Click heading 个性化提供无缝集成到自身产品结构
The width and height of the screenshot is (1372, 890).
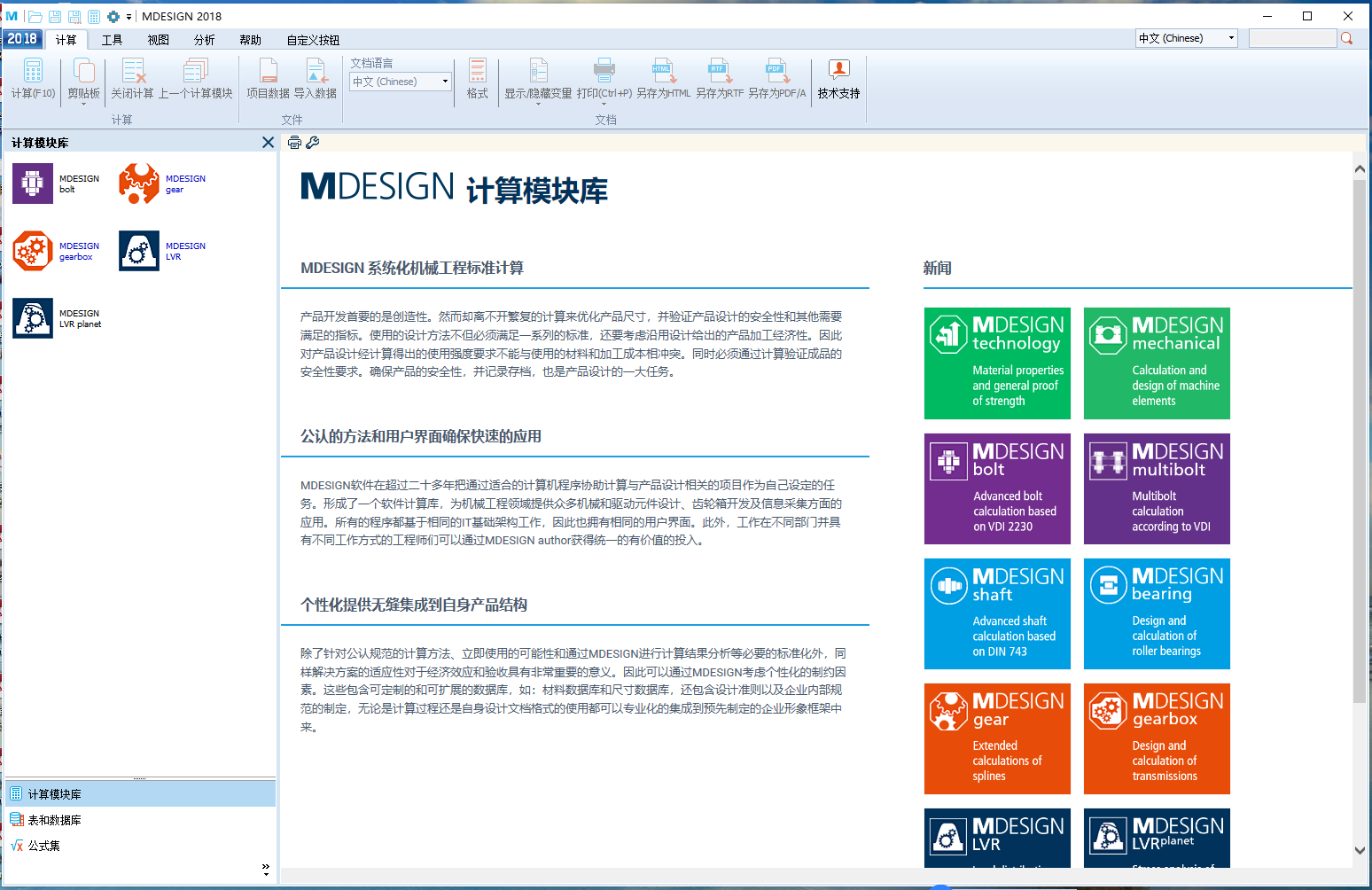tap(414, 605)
